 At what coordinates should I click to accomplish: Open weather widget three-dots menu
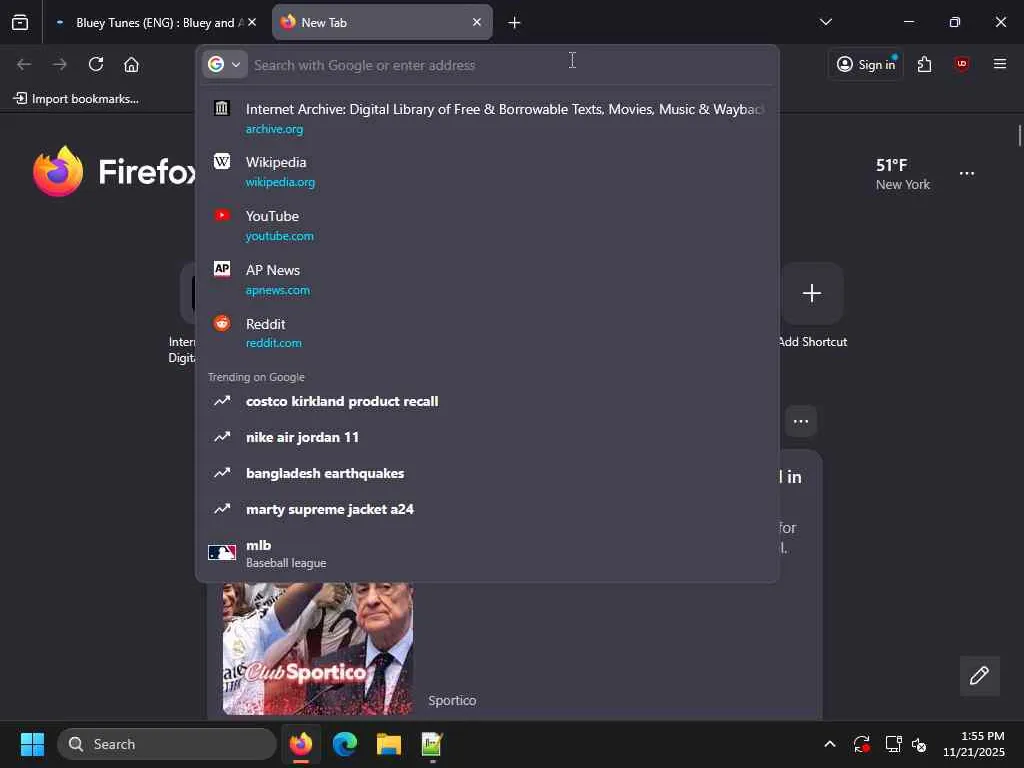click(967, 174)
